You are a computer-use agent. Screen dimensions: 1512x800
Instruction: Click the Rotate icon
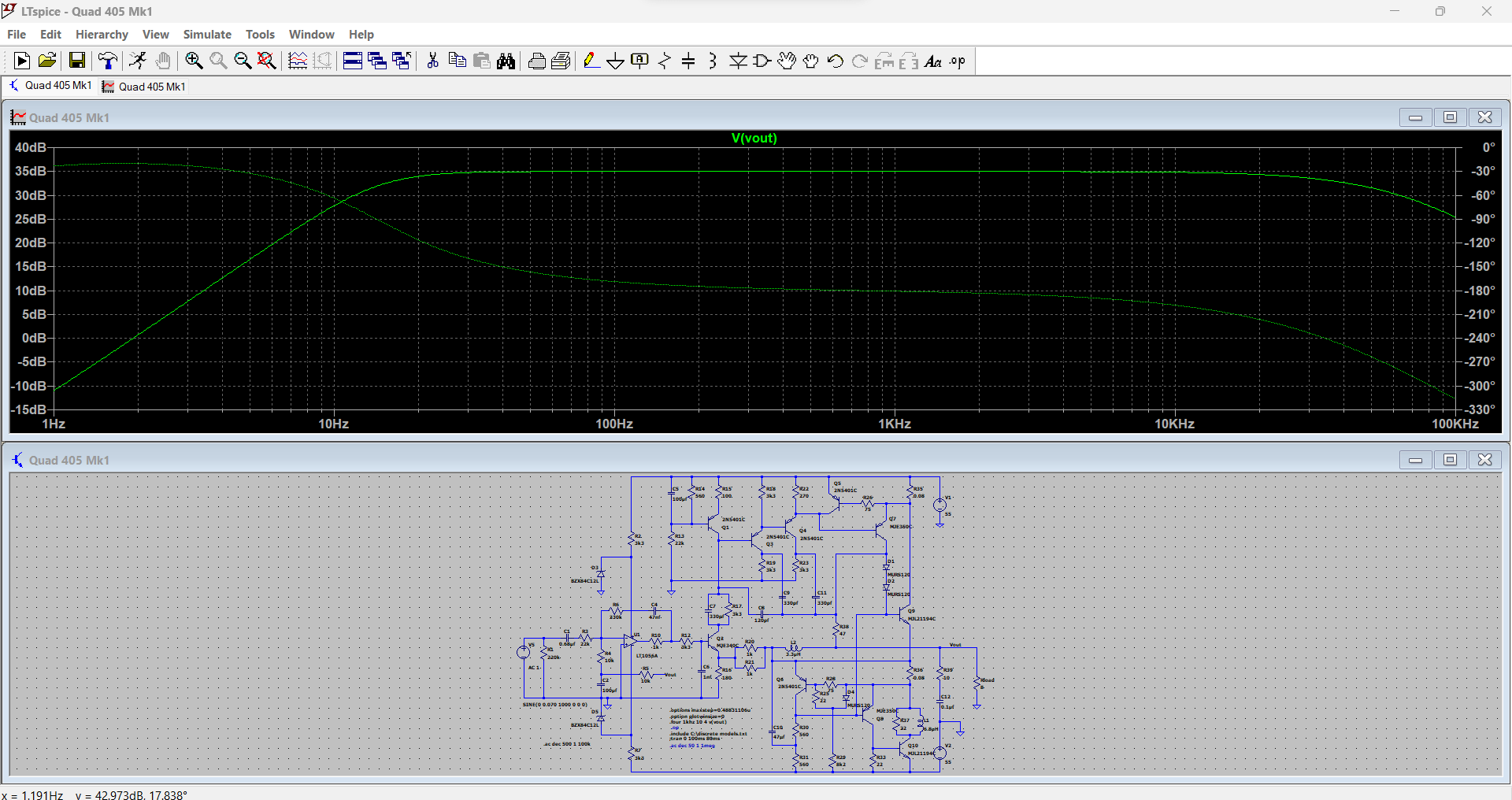point(884,61)
